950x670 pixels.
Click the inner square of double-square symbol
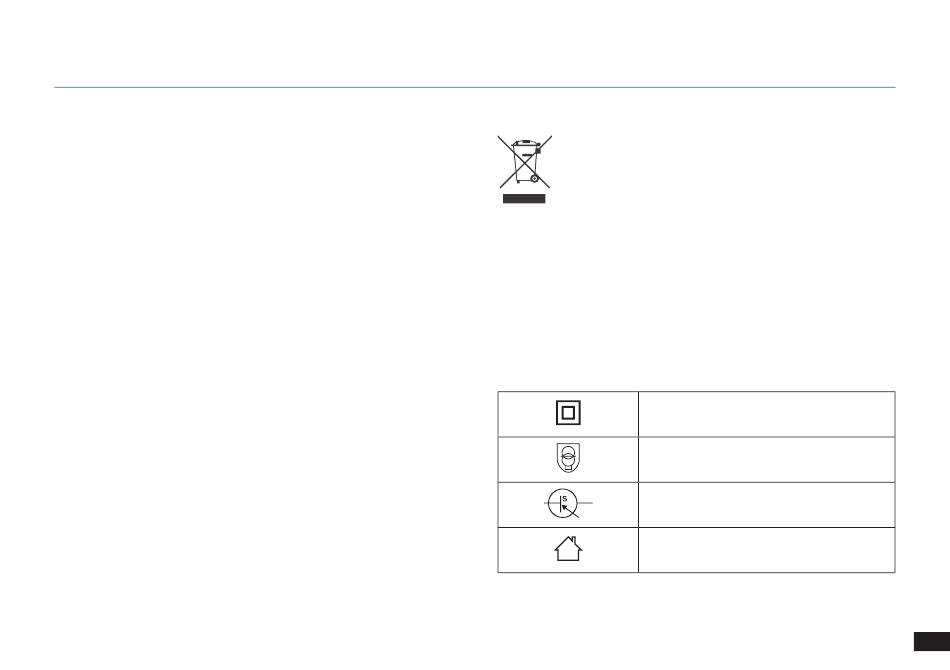567,413
